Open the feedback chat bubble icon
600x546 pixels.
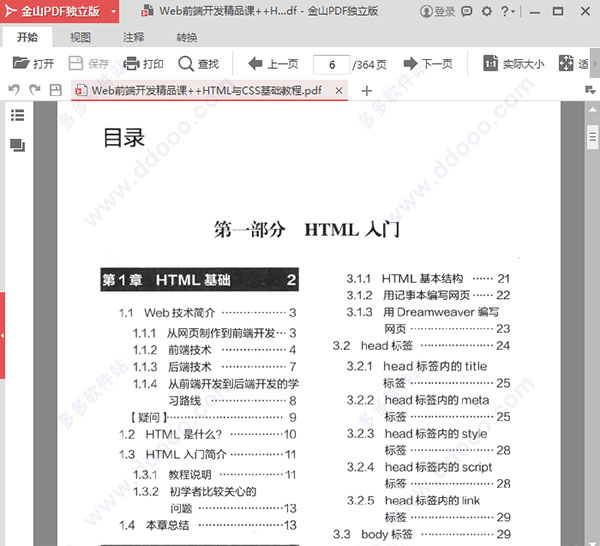466,11
